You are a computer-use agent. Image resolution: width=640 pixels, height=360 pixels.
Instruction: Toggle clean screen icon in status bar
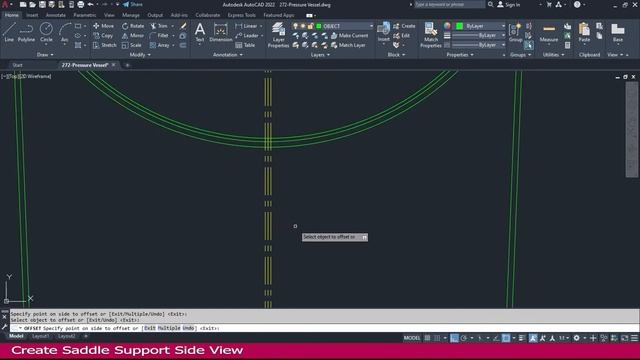pos(624,338)
